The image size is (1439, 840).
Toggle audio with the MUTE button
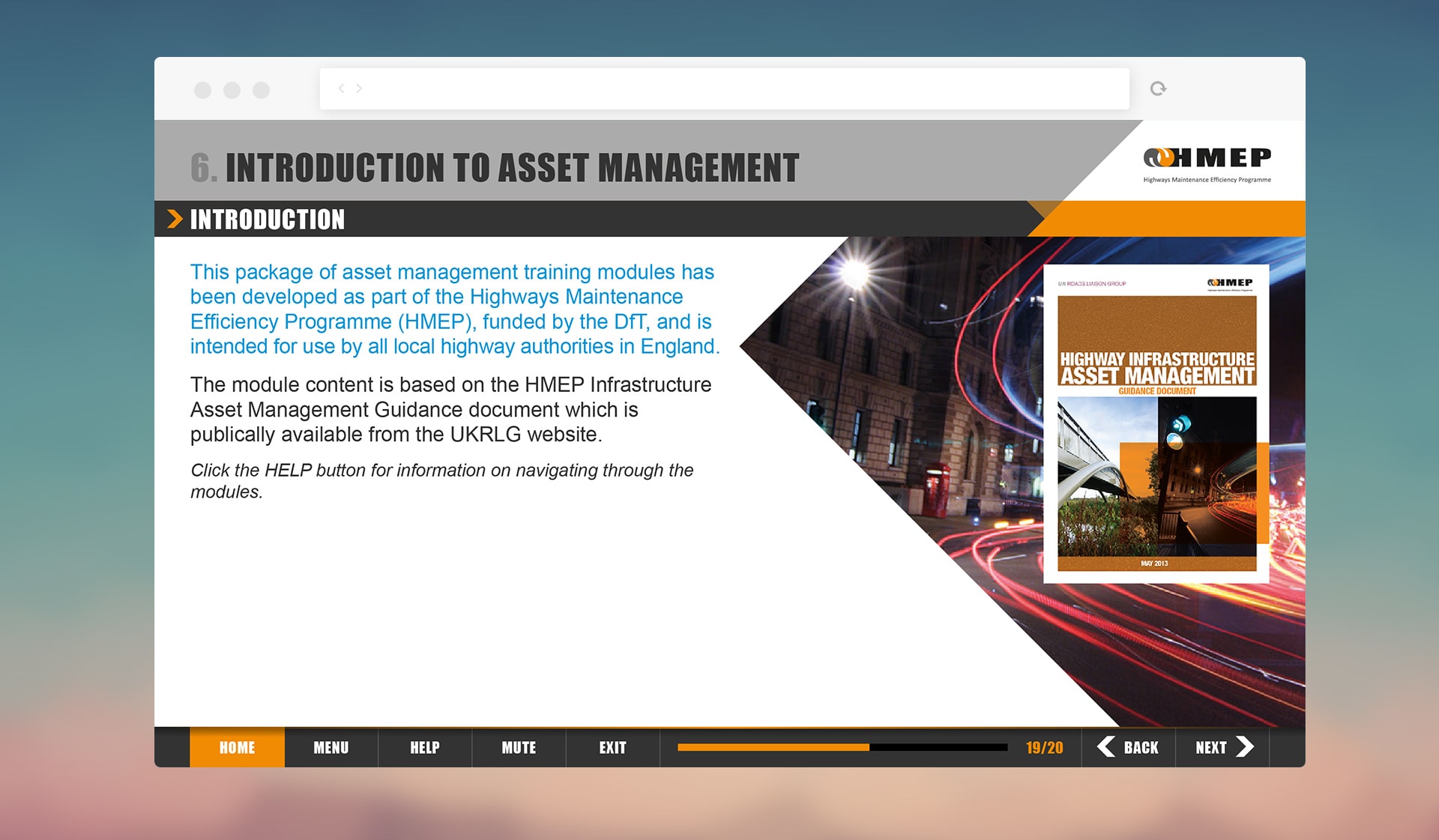[519, 748]
